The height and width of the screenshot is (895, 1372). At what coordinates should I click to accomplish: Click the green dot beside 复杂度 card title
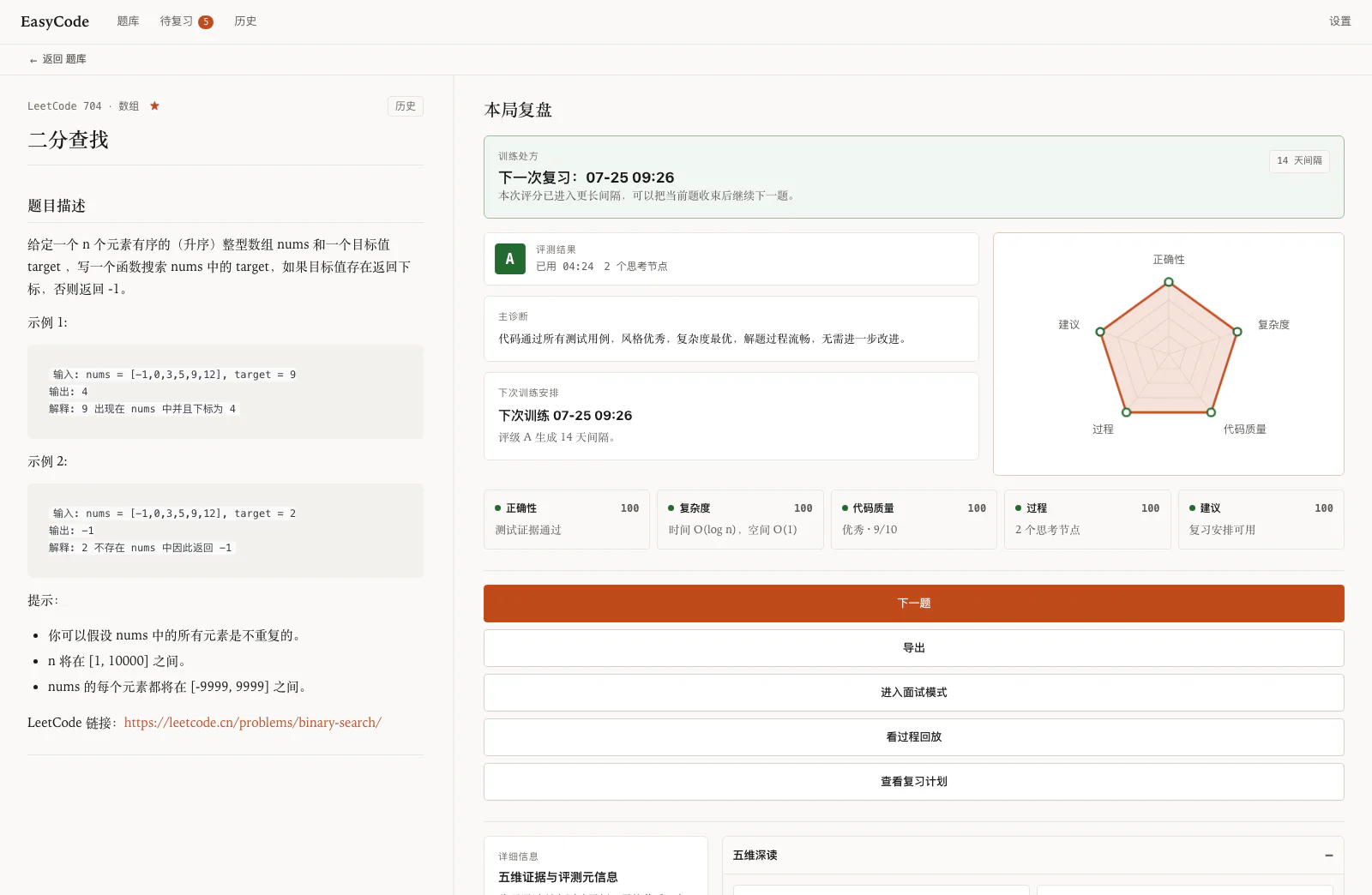[x=671, y=508]
